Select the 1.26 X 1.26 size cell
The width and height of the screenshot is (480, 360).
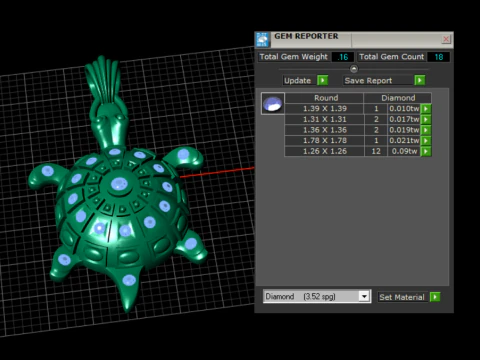tap(324, 151)
